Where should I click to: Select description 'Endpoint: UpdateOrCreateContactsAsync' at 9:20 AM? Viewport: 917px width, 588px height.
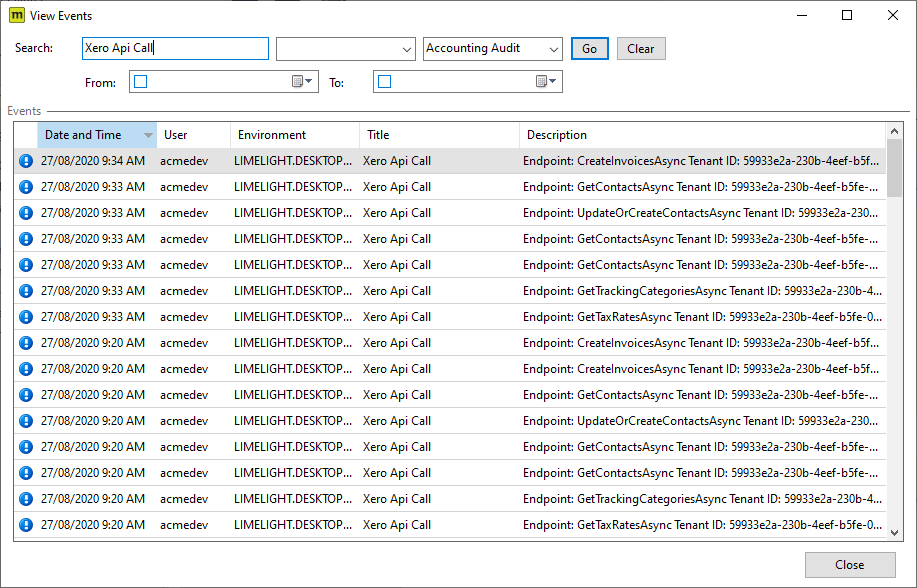click(701, 421)
